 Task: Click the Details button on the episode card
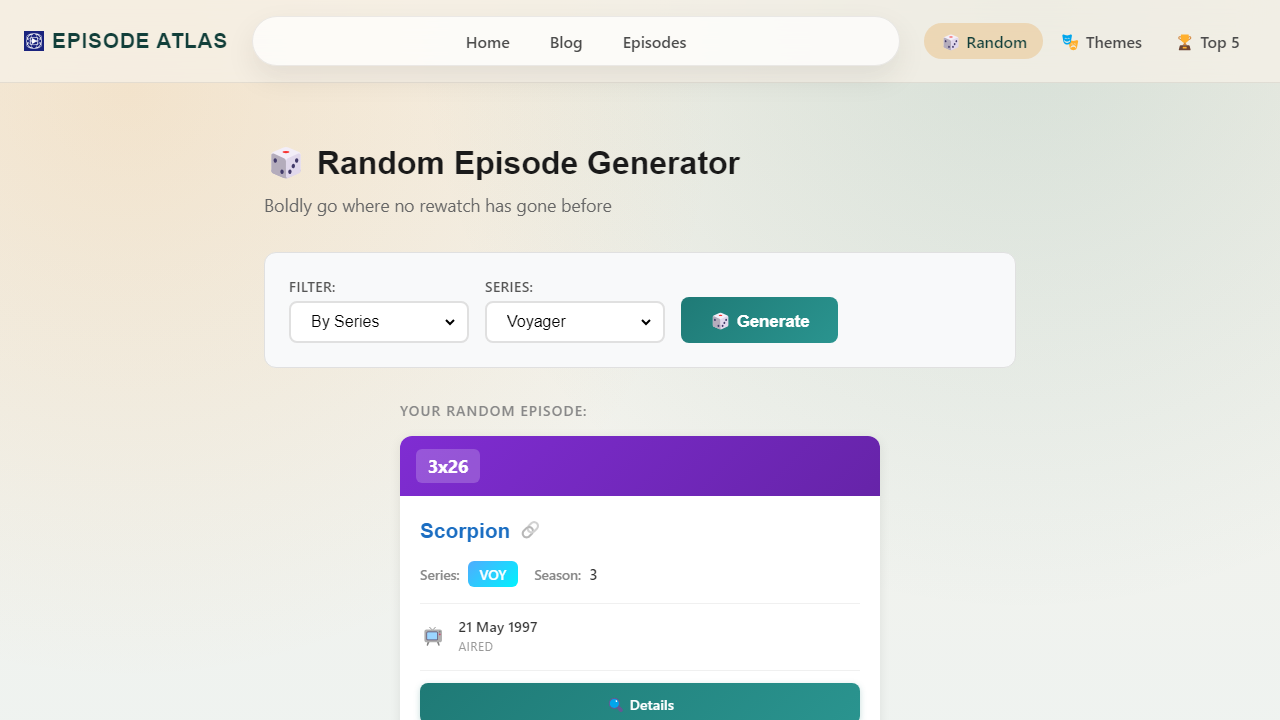click(640, 704)
